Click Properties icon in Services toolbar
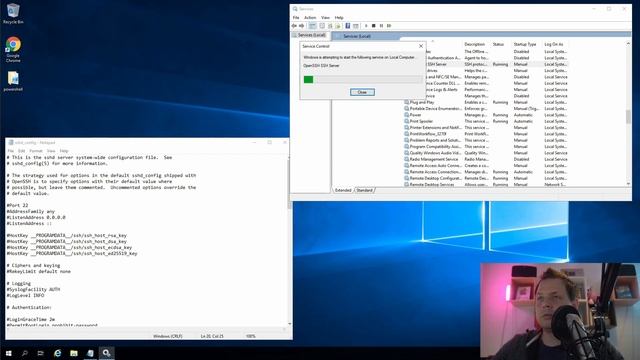 (322, 26)
